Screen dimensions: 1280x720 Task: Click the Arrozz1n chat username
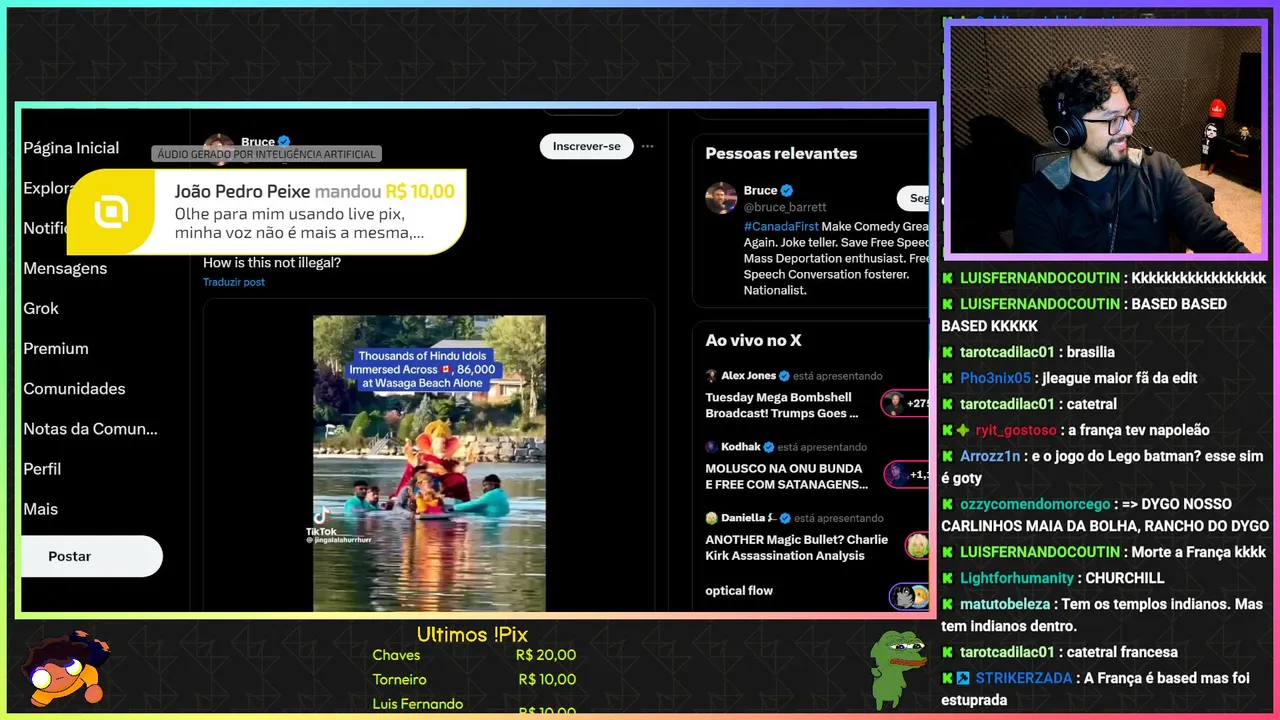(990, 456)
